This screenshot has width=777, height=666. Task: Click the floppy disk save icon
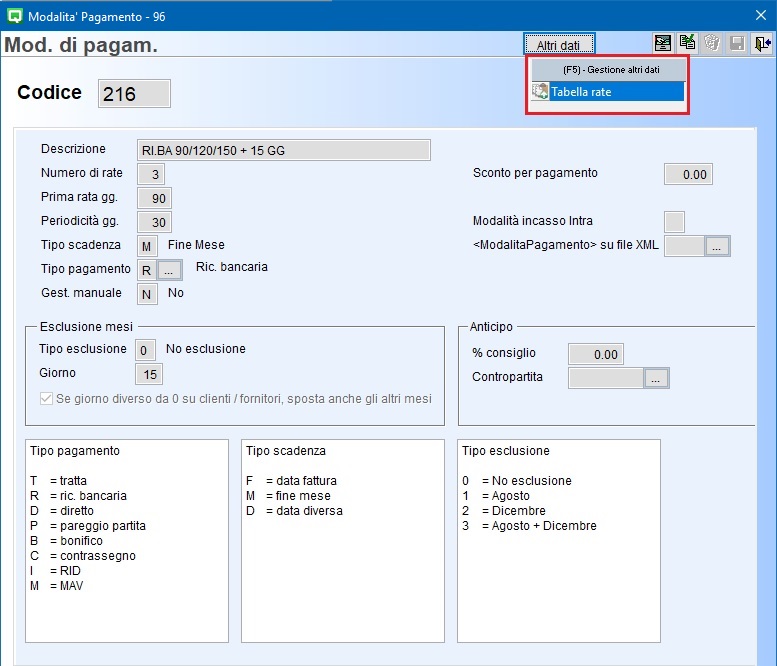tap(738, 43)
